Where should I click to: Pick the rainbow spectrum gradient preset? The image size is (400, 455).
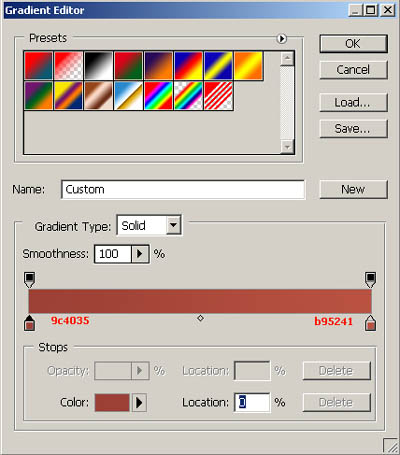coord(158,96)
